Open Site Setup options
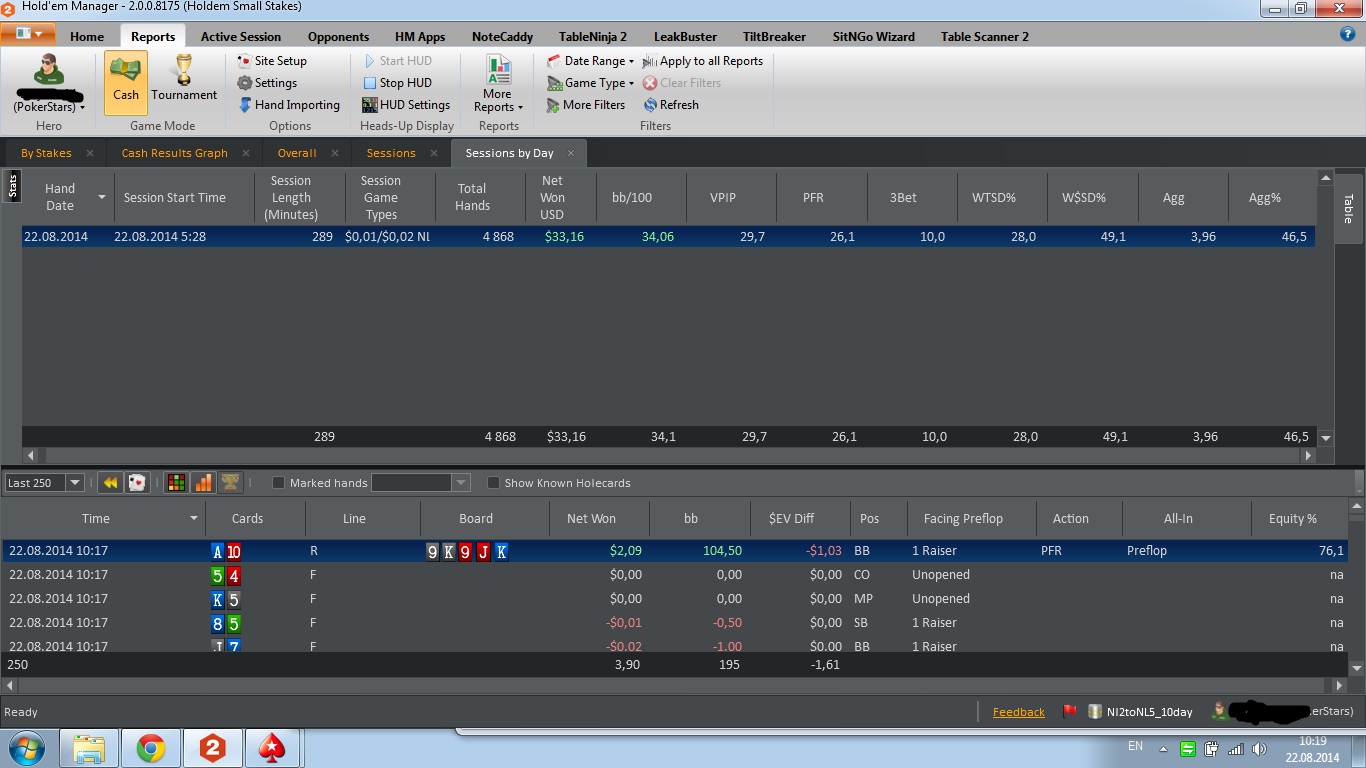This screenshot has height=768, width=1366. 272,61
